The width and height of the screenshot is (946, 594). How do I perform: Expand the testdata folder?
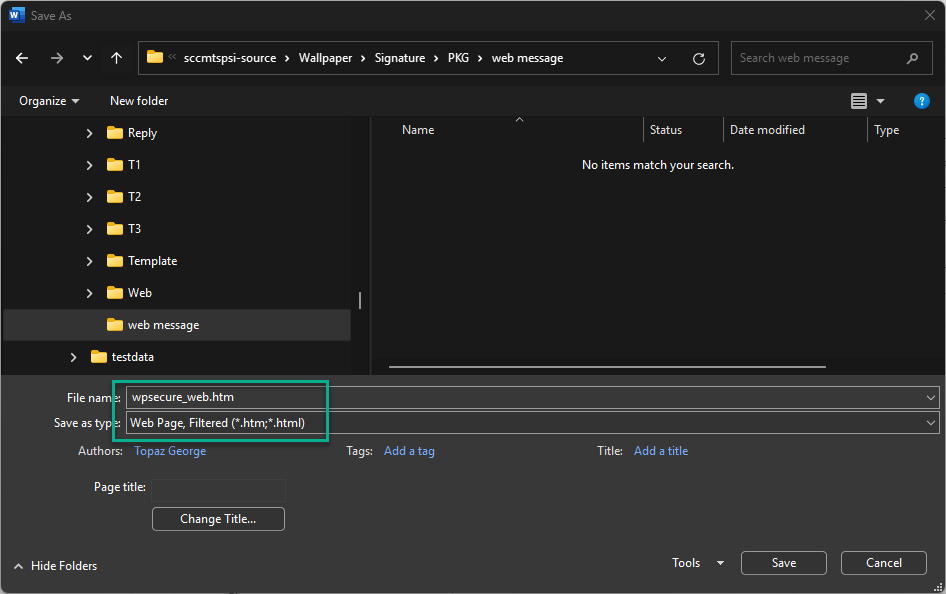(73, 357)
